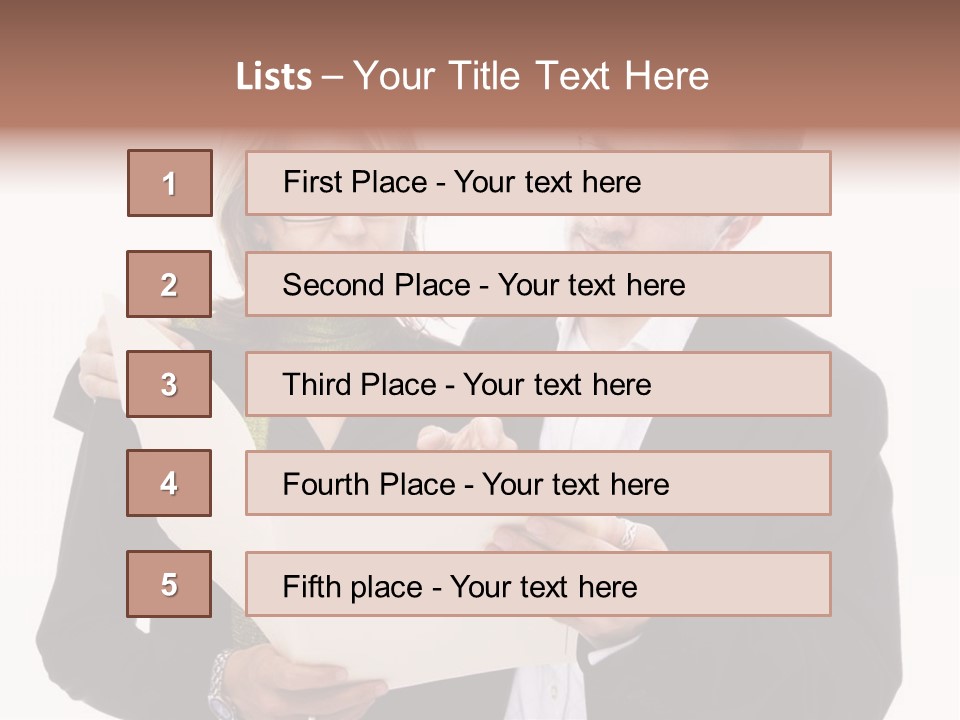Click the Fifth place text bar
Image resolution: width=960 pixels, height=720 pixels.
tap(538, 583)
